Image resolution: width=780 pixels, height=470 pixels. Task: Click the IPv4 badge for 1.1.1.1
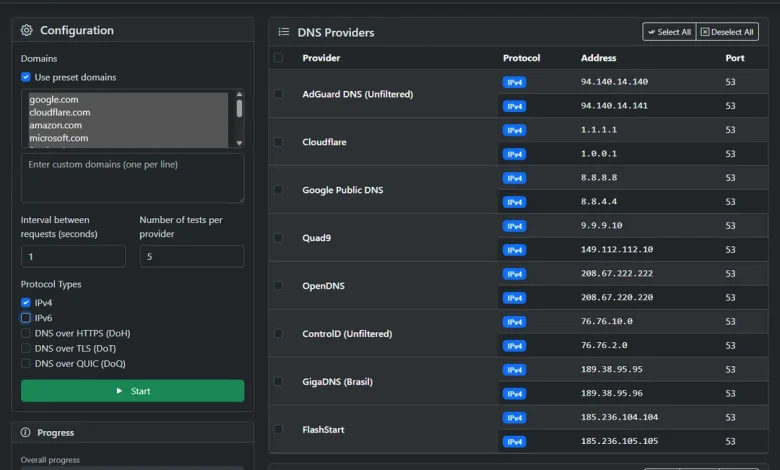tap(514, 130)
